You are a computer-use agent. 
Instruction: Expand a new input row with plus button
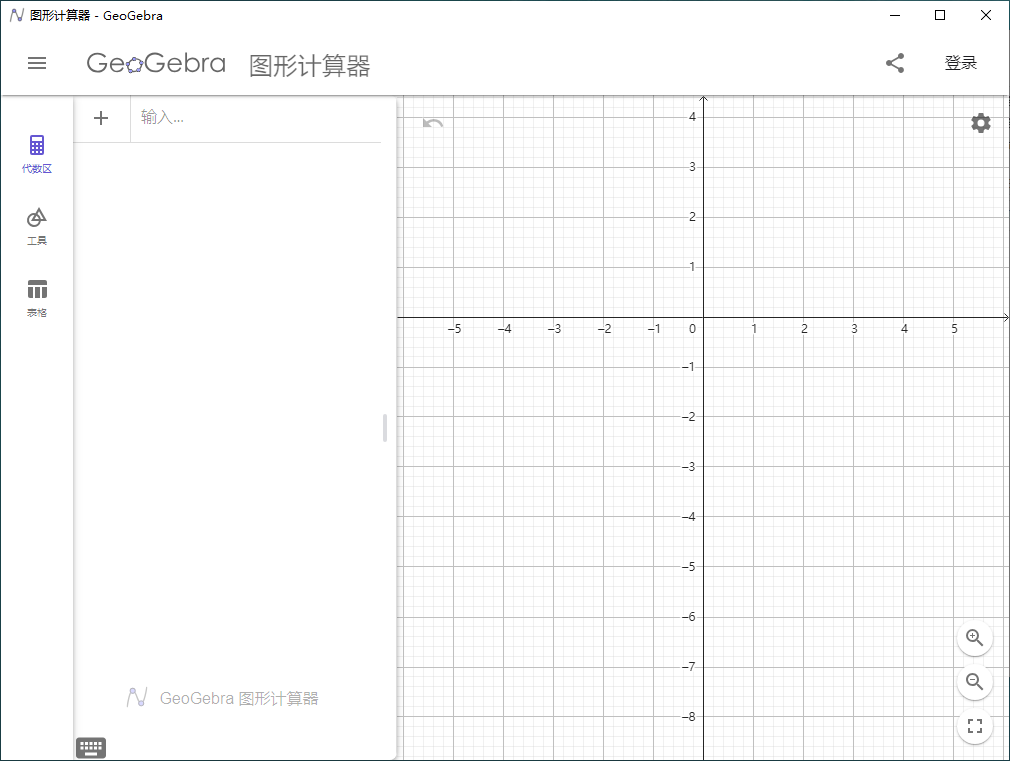pos(101,118)
